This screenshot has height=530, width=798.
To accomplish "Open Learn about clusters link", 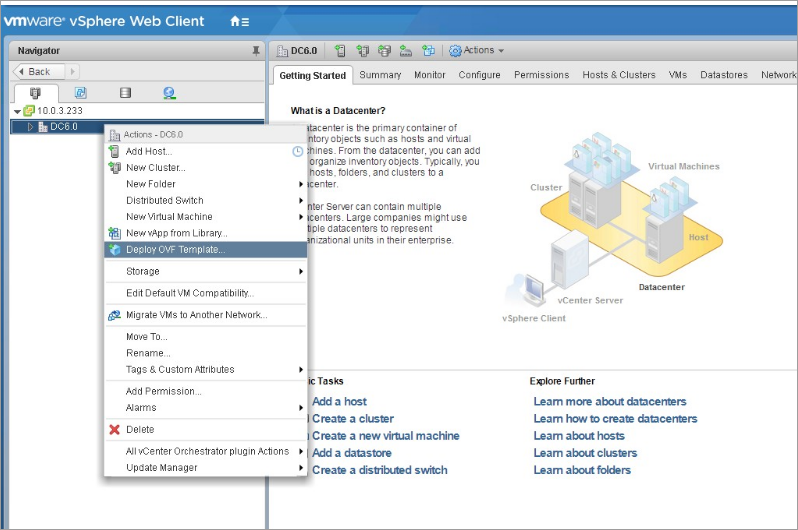I will tap(585, 453).
